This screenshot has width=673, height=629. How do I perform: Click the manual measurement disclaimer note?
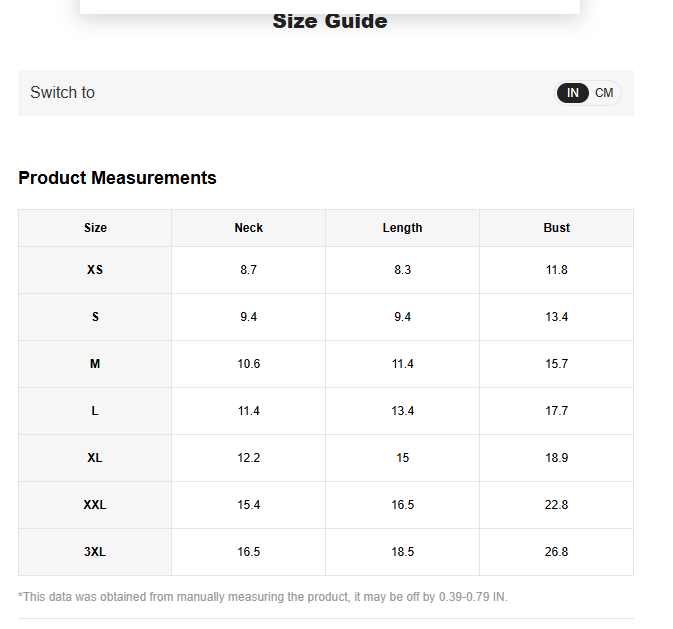point(262,597)
